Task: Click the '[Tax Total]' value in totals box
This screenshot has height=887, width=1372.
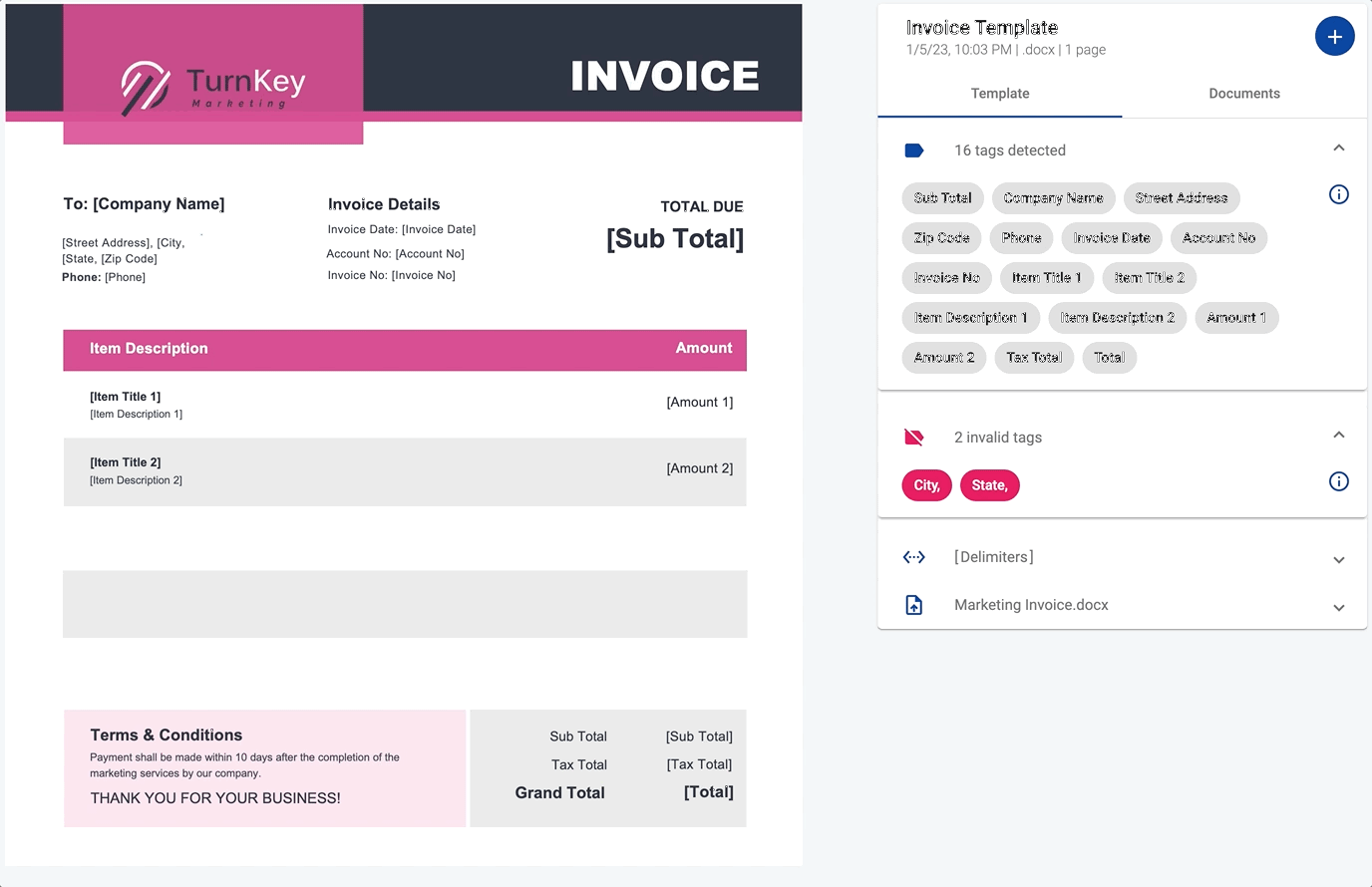Action: (x=699, y=764)
